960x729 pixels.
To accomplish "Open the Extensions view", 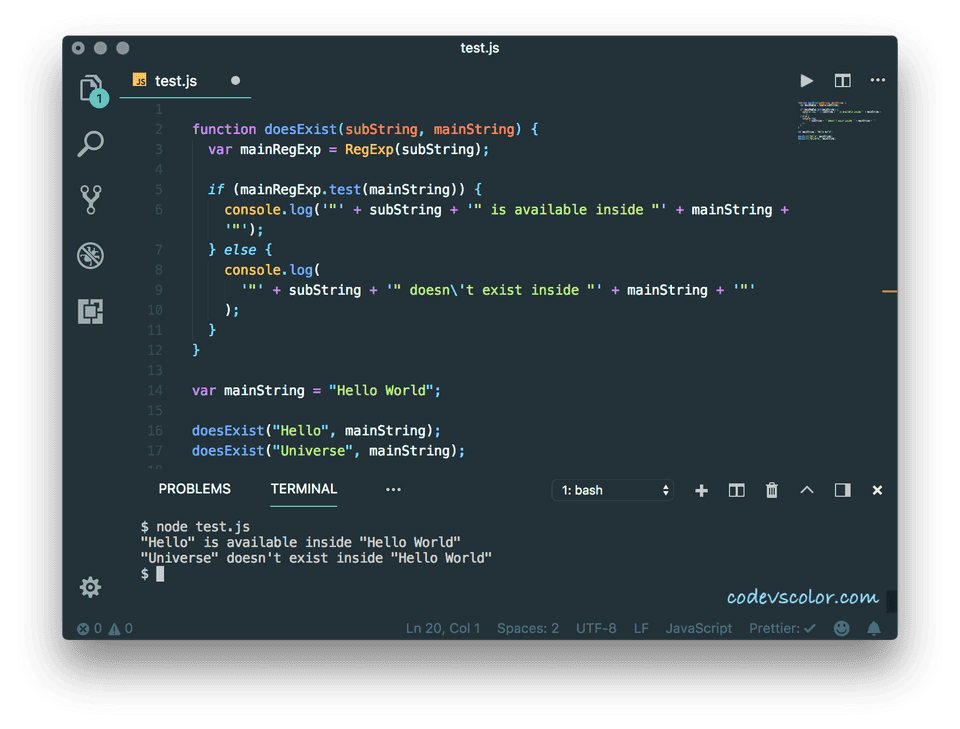I will point(90,311).
